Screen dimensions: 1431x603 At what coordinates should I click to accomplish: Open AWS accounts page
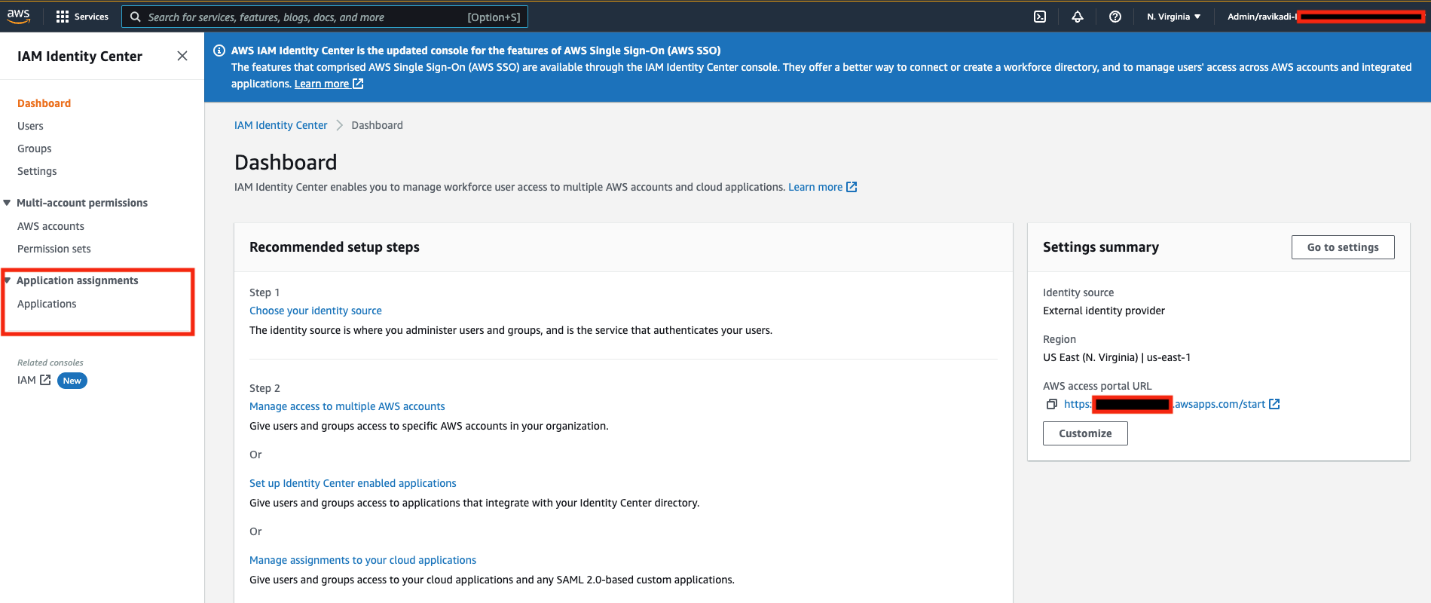click(51, 226)
